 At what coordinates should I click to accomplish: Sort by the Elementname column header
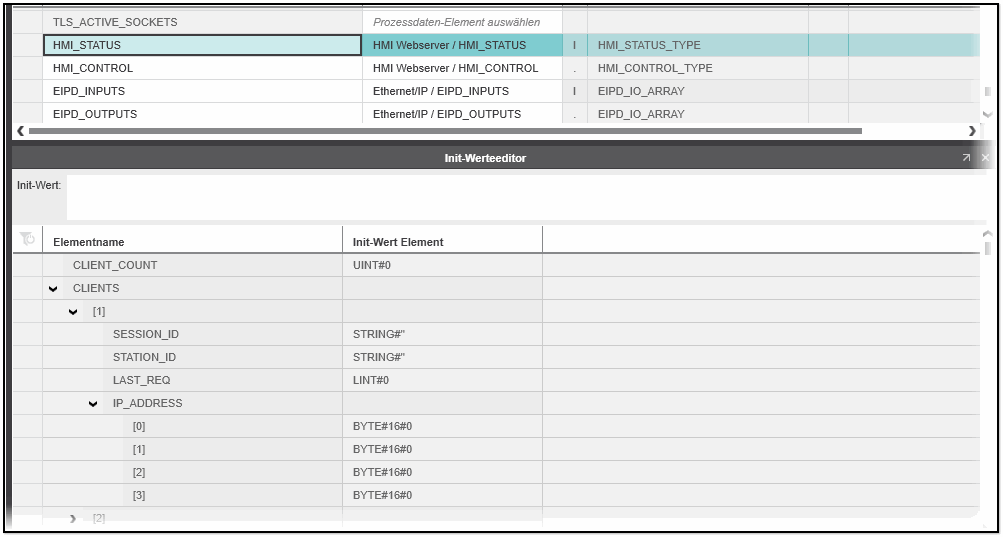pos(190,242)
